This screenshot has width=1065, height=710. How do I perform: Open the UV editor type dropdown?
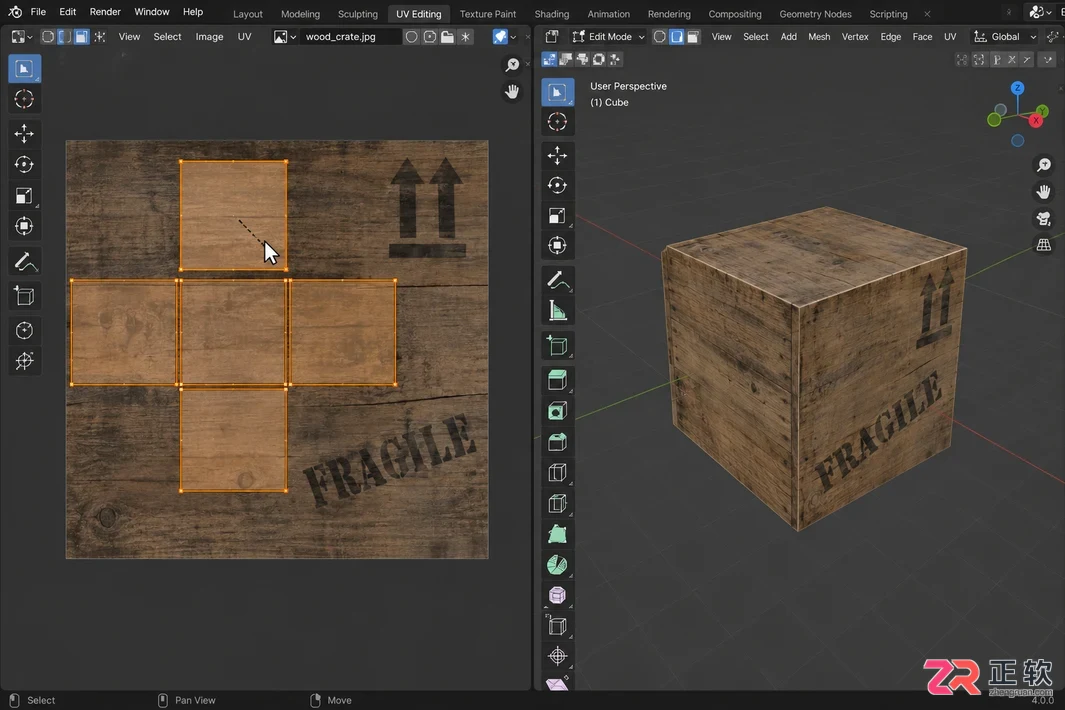pyautogui.click(x=22, y=37)
